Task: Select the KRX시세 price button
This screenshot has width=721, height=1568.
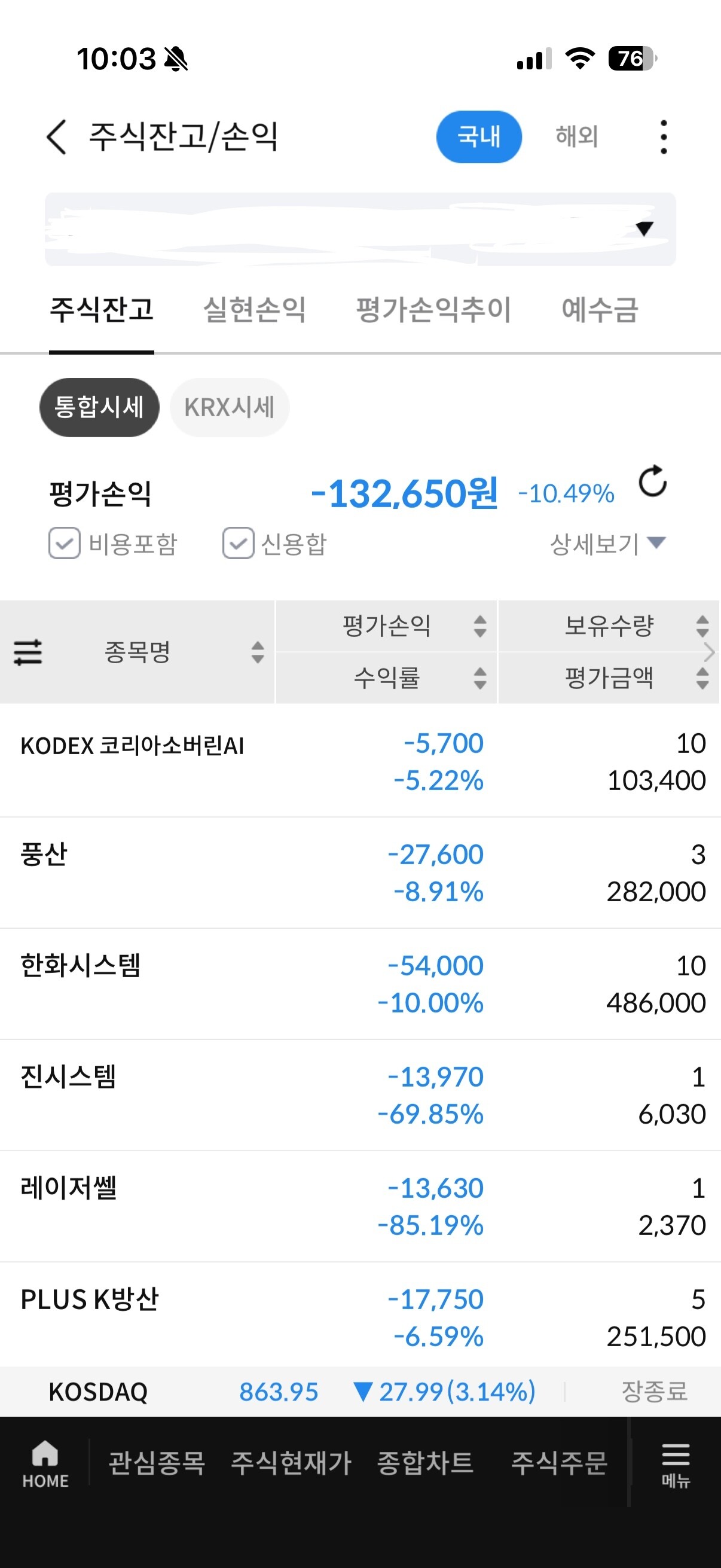Action: pyautogui.click(x=230, y=407)
